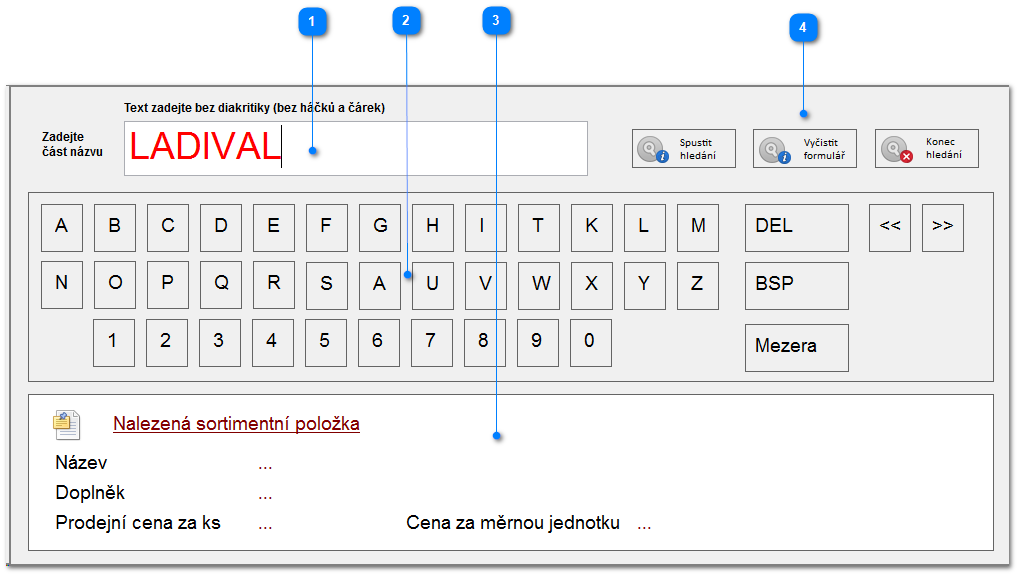Click the 'Zadejte část názvu' label
The image size is (1019, 576).
(72, 144)
